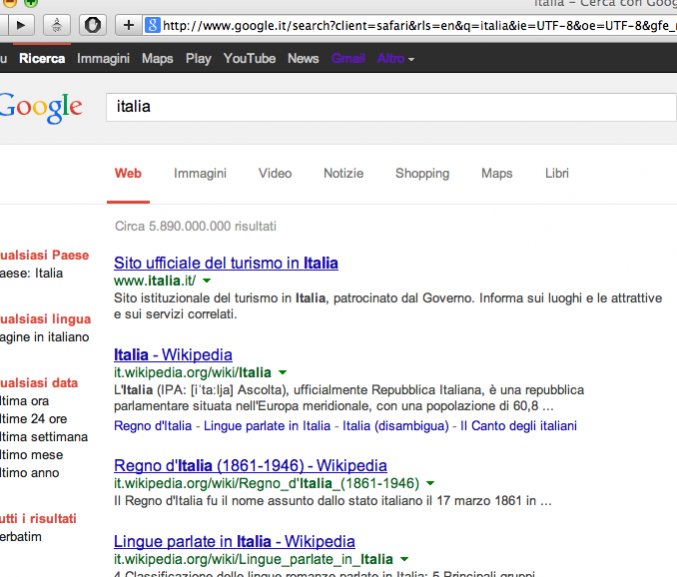Click the Google favicon in address bar
This screenshot has height=577, width=677.
coord(152,25)
